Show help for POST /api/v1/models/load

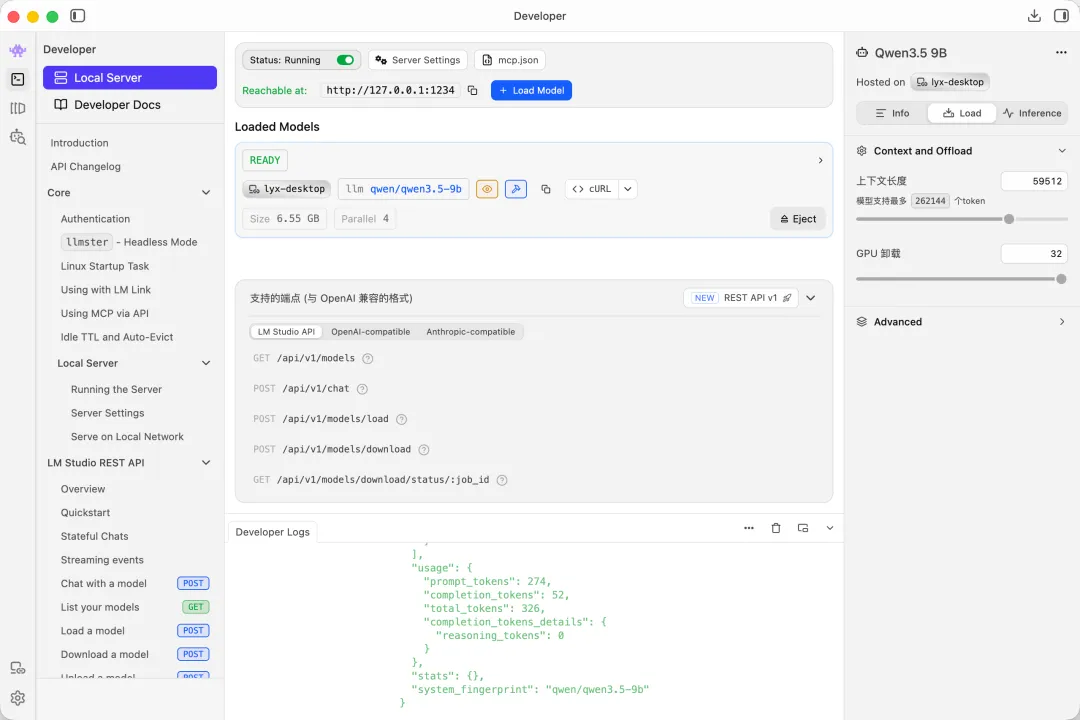402,419
